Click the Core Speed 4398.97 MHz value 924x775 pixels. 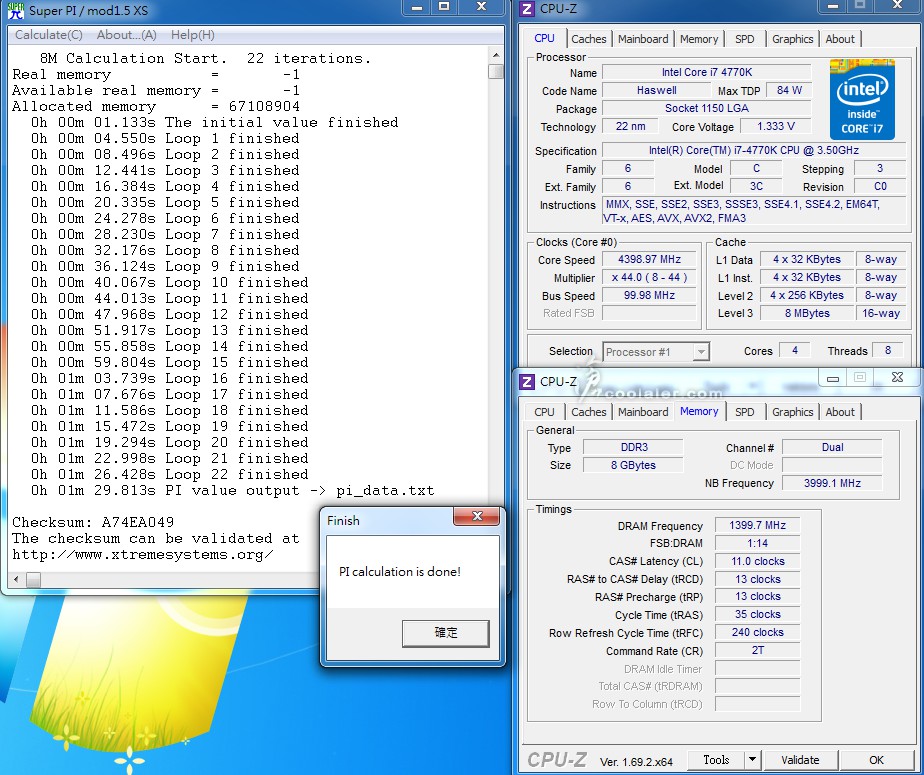649,259
